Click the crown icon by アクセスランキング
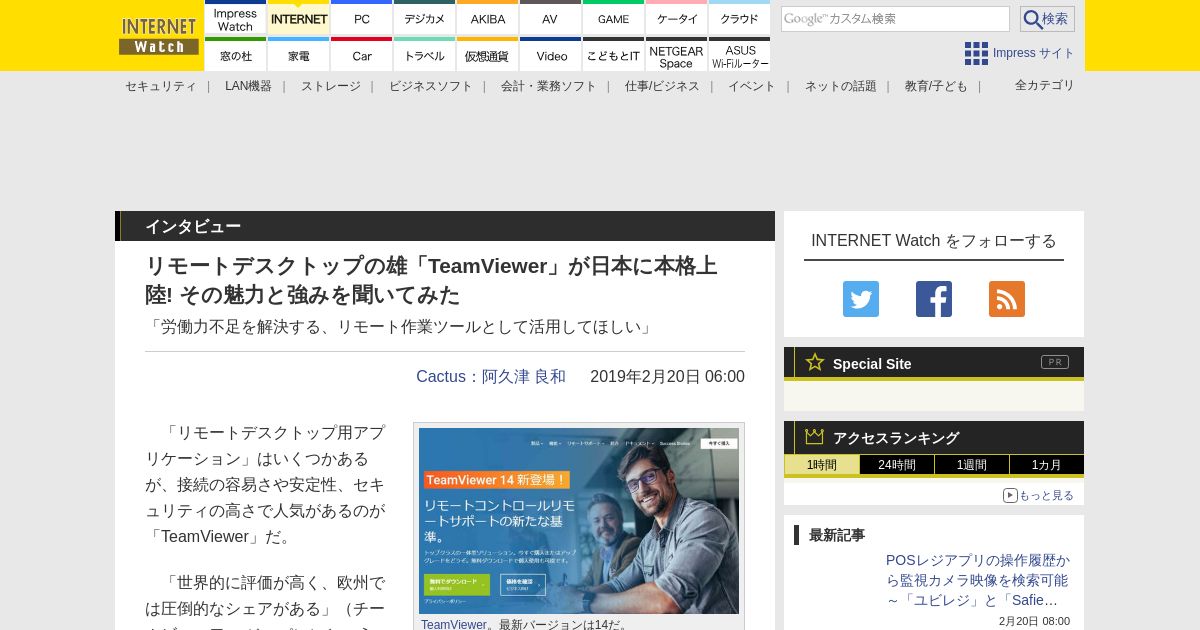Screen dimensions: 1200x630 [815, 437]
